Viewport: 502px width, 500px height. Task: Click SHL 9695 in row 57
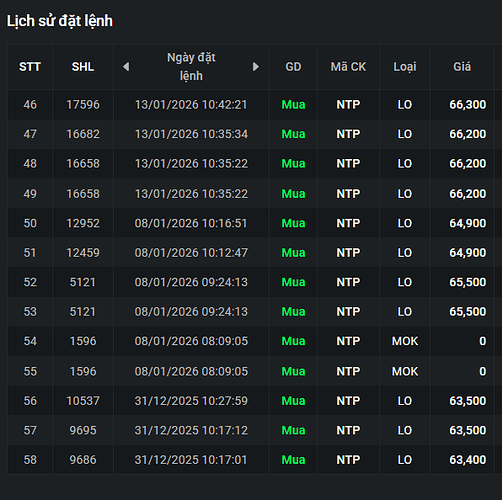coord(83,430)
